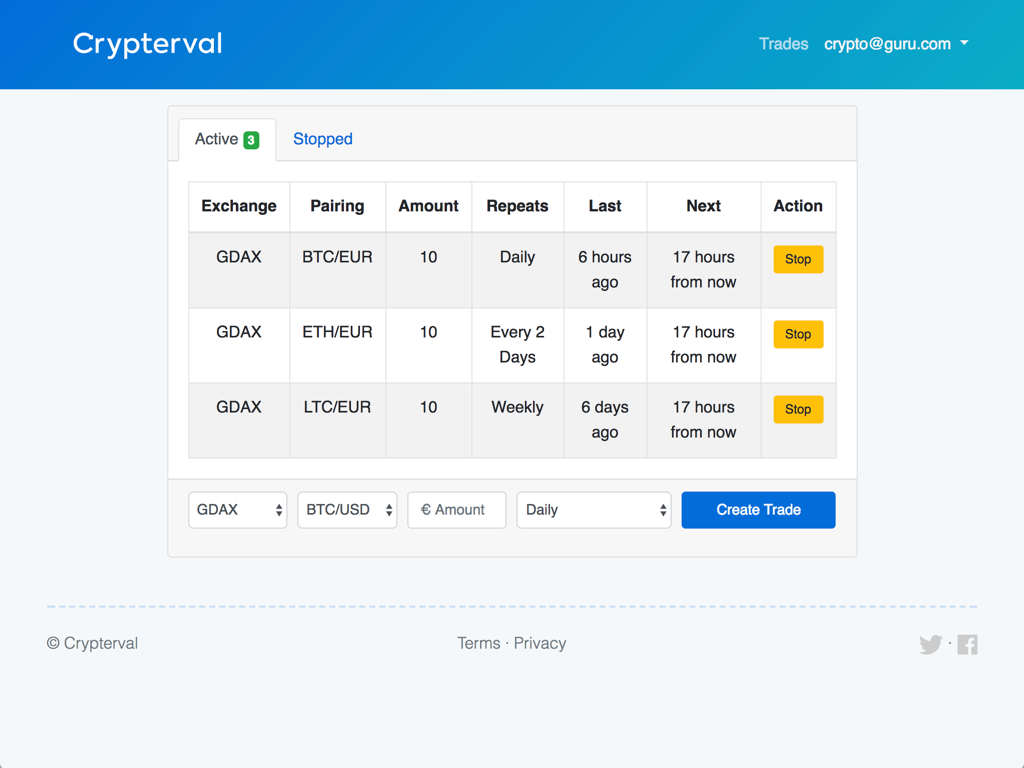Stop the LTC/EUR trade
Screen dimensions: 1024x768
pos(798,409)
